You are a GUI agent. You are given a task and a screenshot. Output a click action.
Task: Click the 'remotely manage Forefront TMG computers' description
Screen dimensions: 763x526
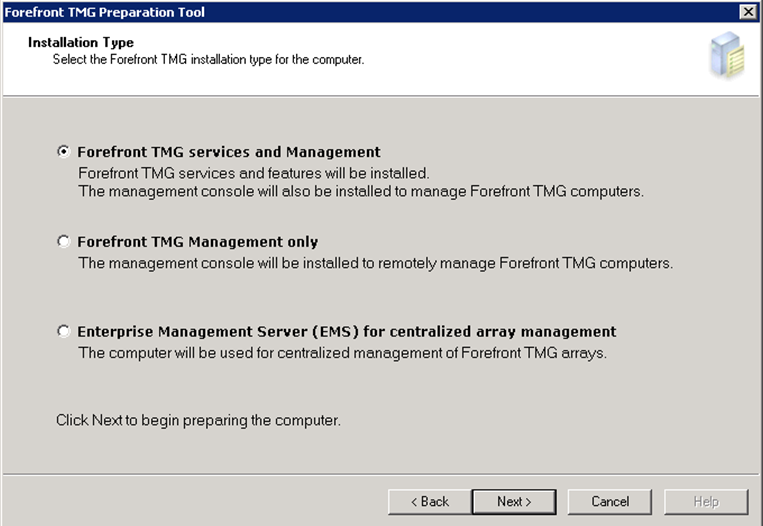pyautogui.click(x=375, y=264)
